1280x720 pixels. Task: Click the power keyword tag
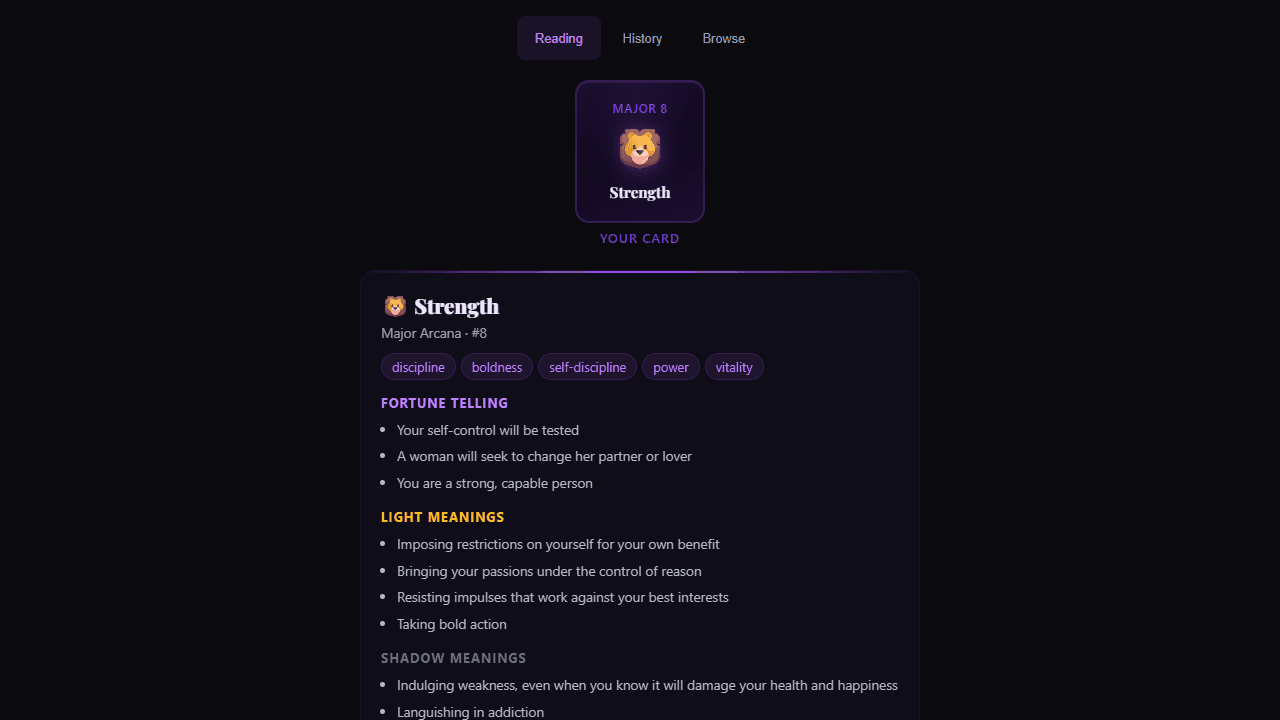pos(671,367)
